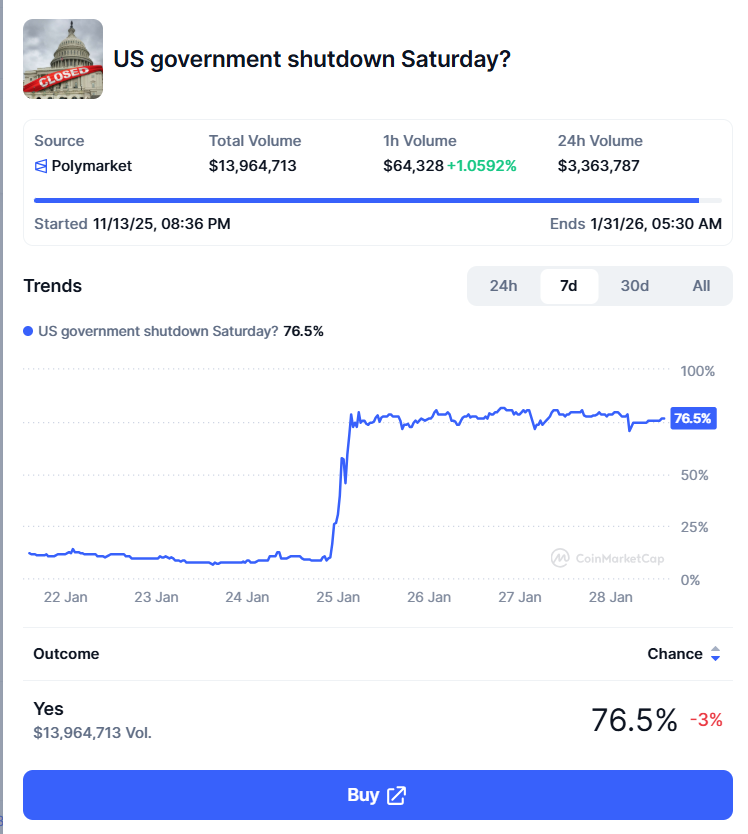Open the All time range view
The height and width of the screenshot is (834, 748).
[700, 285]
